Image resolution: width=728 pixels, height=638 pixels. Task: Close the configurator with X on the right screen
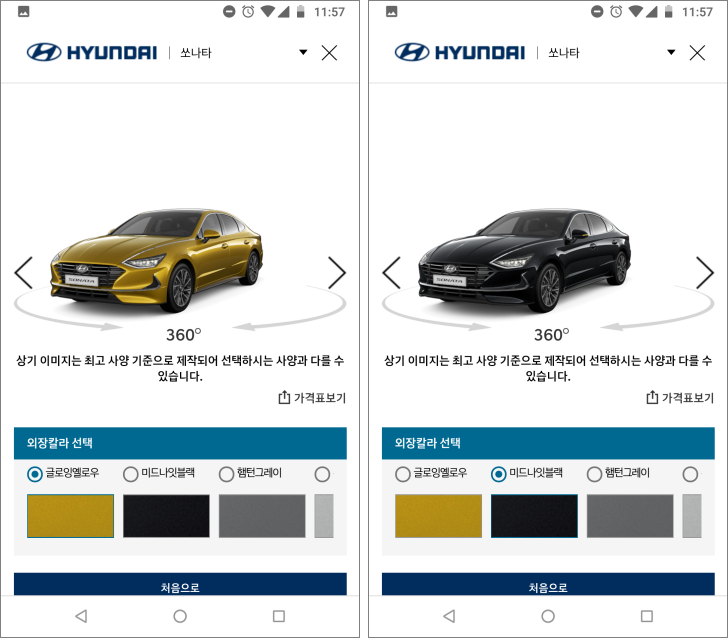click(x=697, y=52)
